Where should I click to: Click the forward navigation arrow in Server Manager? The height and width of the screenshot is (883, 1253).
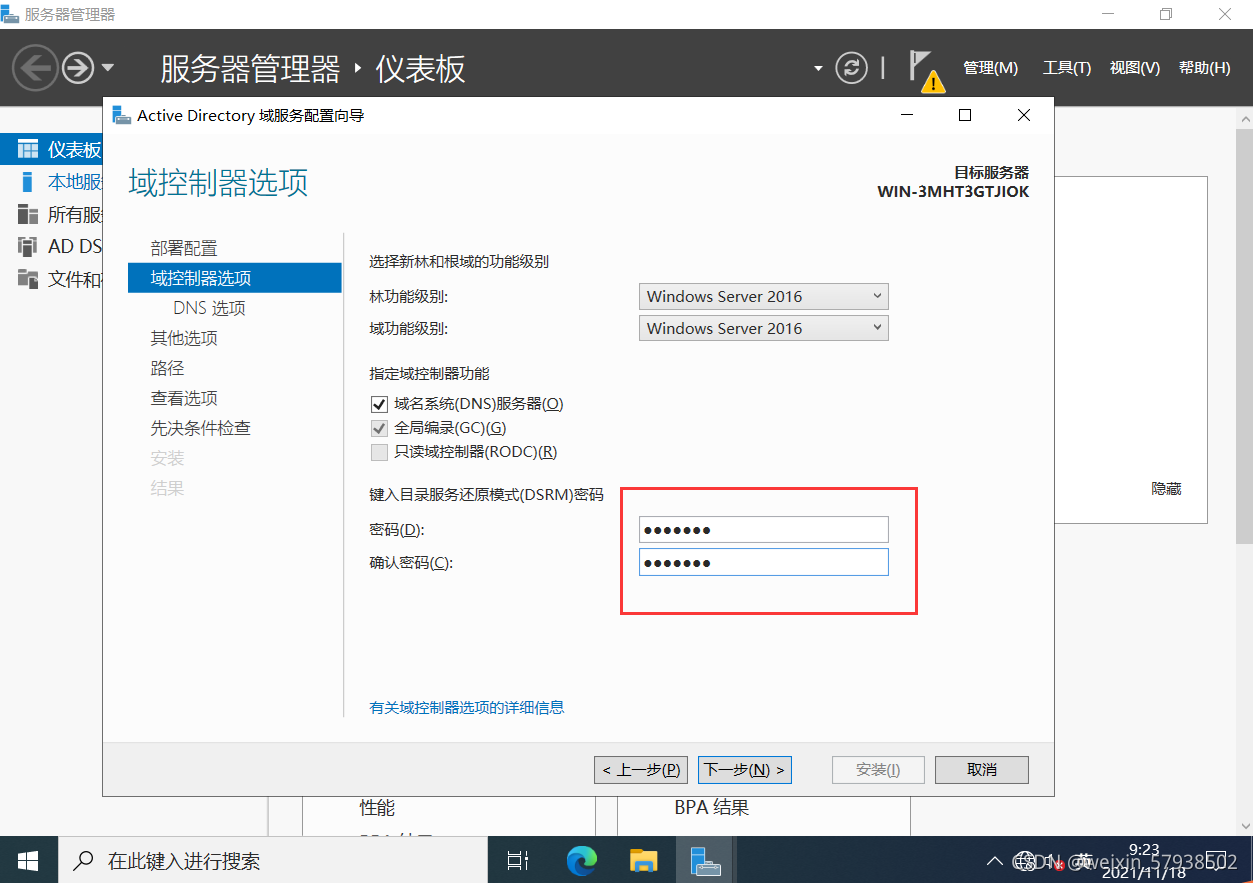[x=78, y=68]
